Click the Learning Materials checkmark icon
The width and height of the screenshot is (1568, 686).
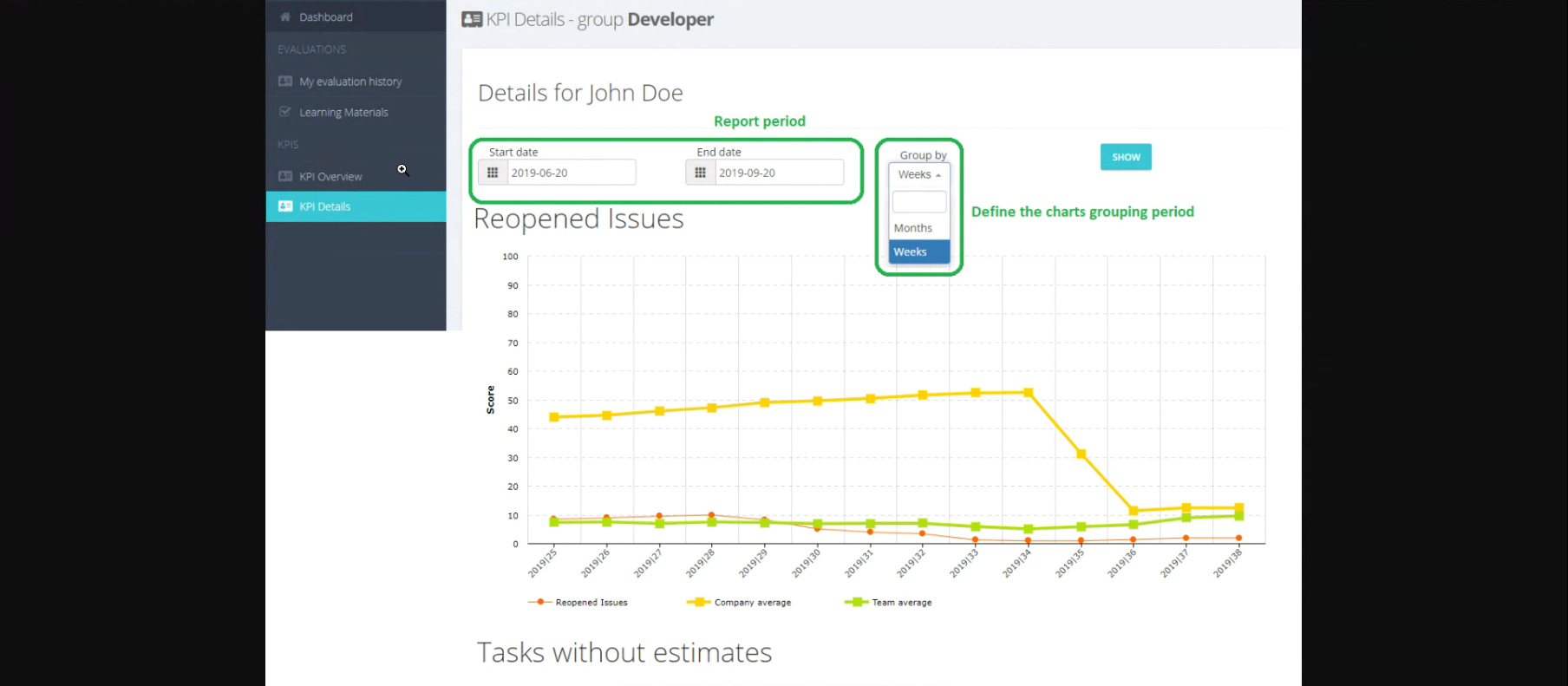coord(284,112)
